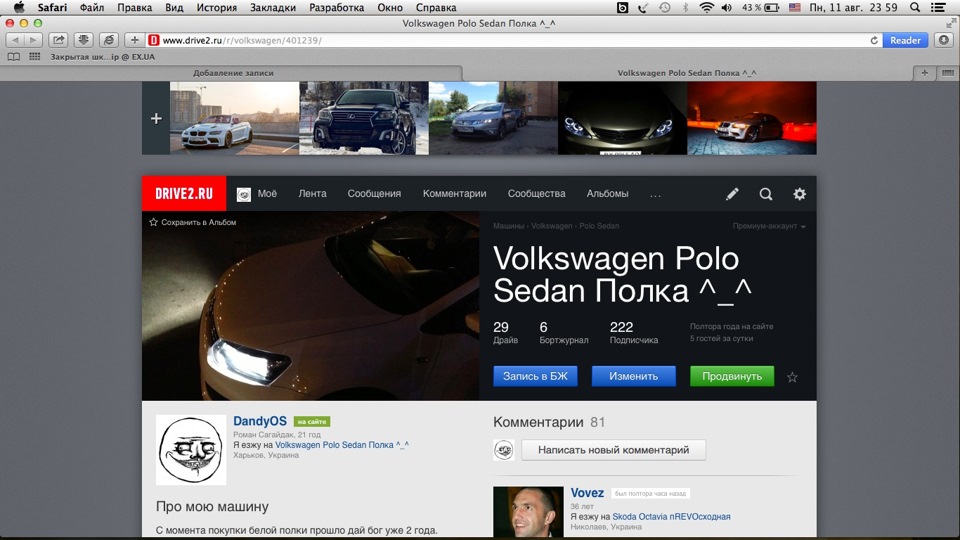
Task: Open Альбомы in the site navigation
Action: pos(607,193)
